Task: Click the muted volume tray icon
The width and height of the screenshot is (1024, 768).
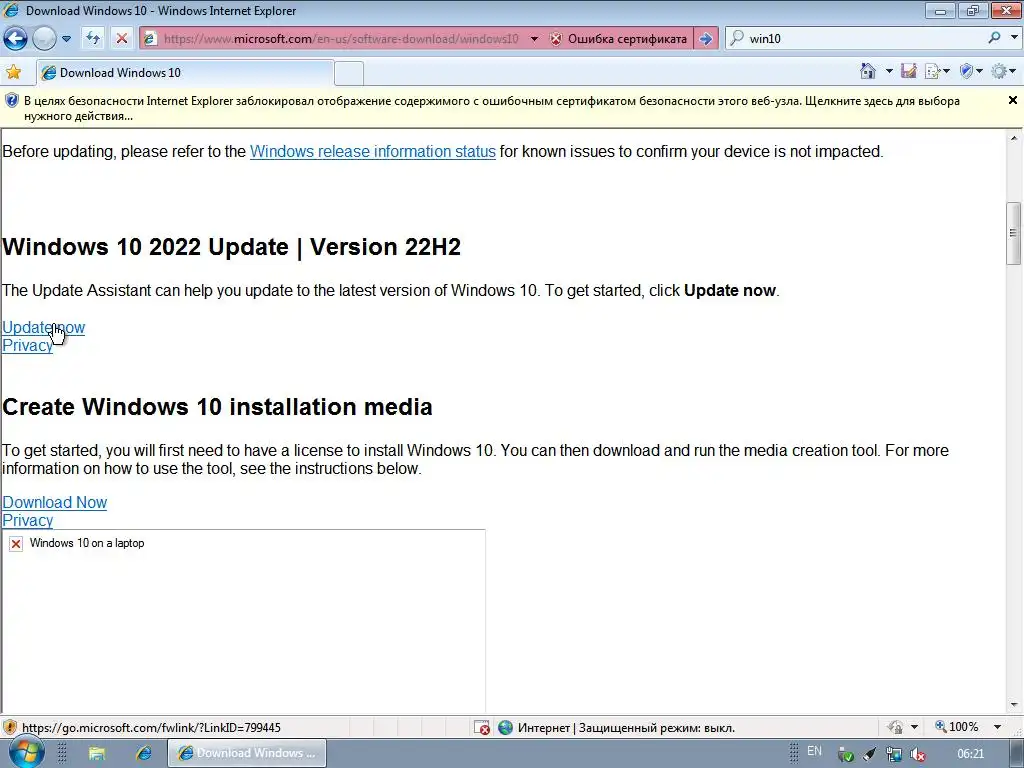Action: click(x=918, y=754)
